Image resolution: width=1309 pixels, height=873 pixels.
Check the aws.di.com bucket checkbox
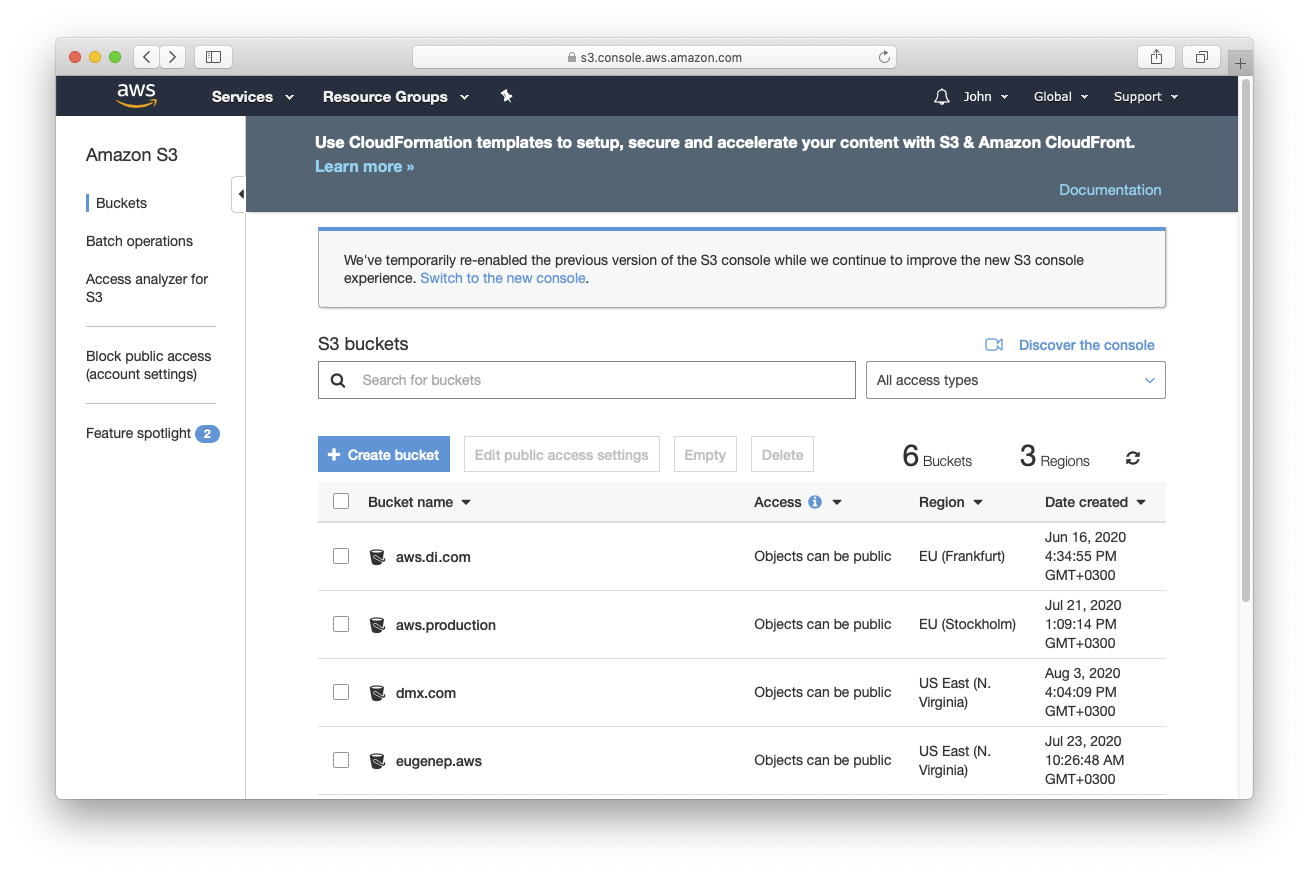point(341,556)
